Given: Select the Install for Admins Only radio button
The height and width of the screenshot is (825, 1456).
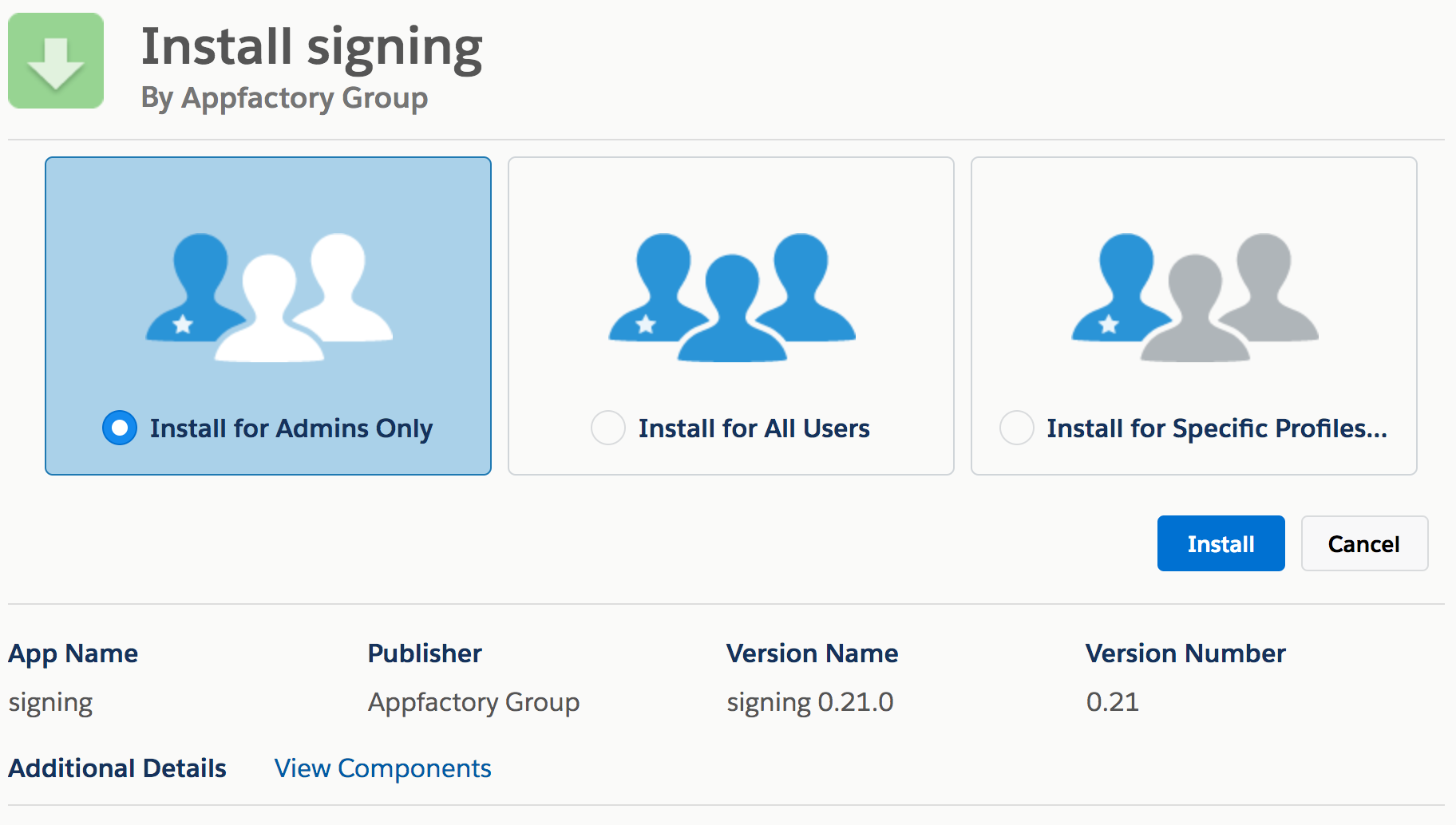Looking at the screenshot, I should 120,428.
